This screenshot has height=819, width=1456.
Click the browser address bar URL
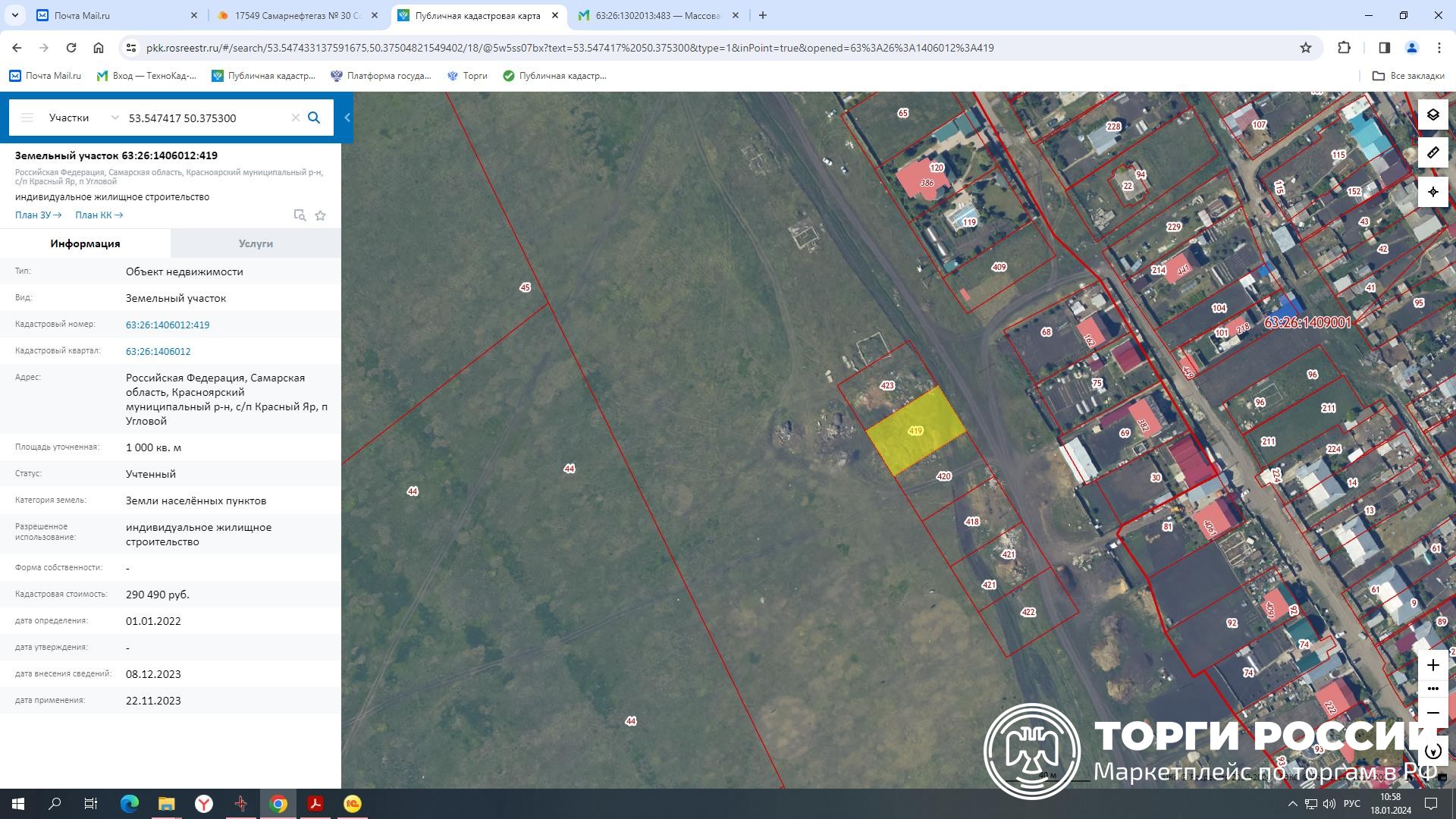click(569, 48)
